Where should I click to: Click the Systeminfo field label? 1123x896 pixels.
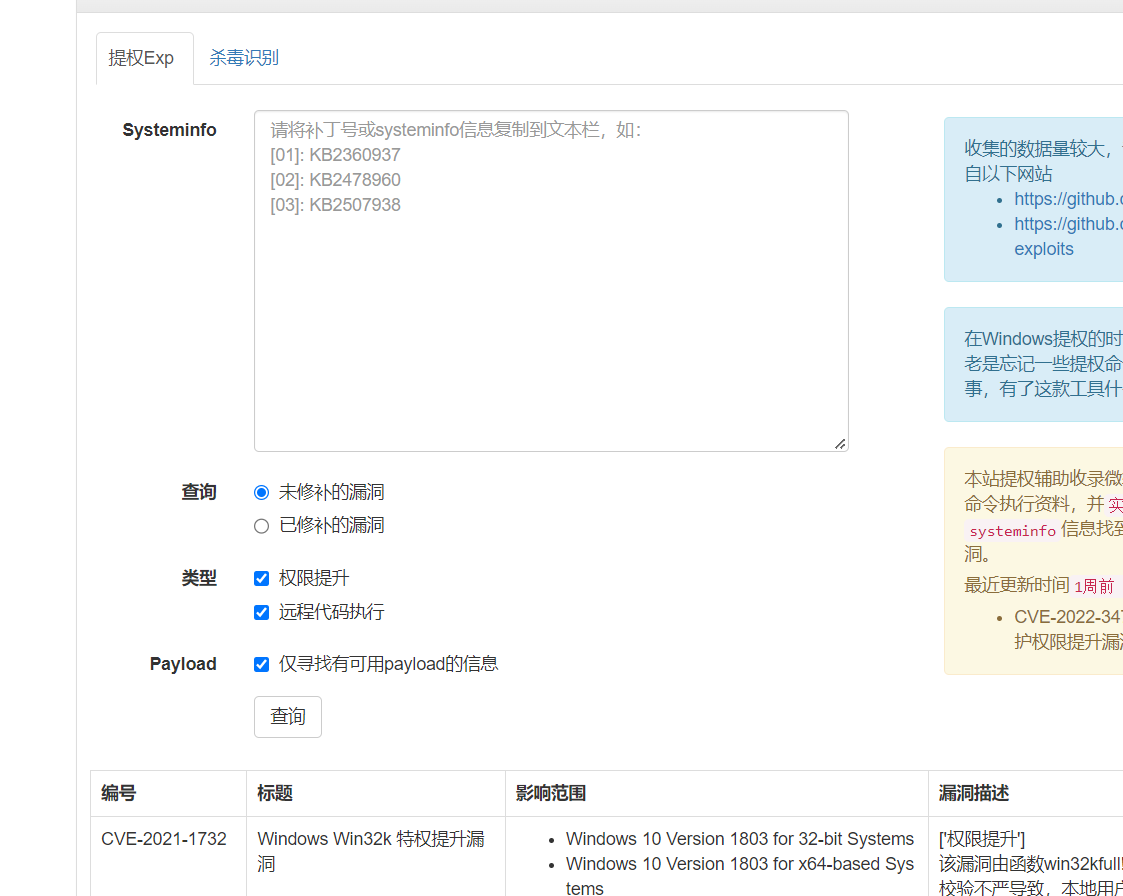(x=169, y=130)
